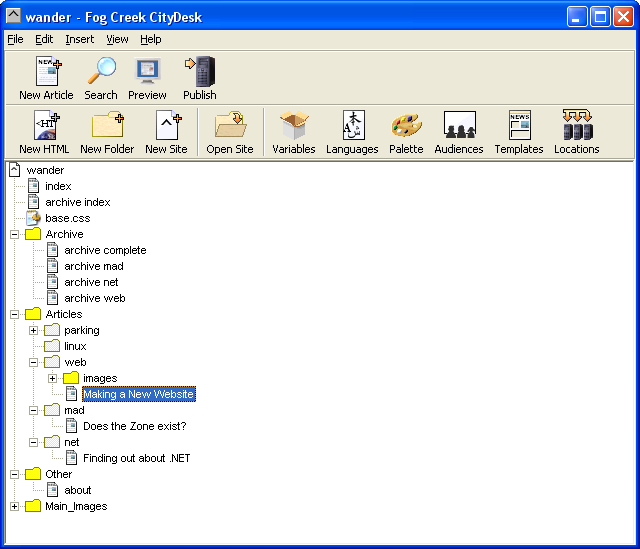
Task: Select 'Finding out about .NET' article
Action: point(137,458)
